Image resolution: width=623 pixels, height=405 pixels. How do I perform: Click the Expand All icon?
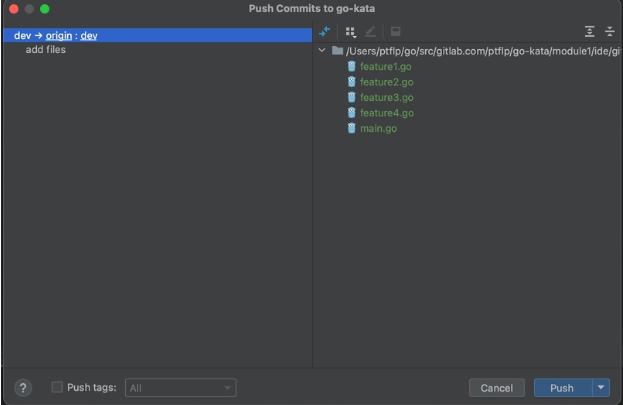(x=589, y=32)
